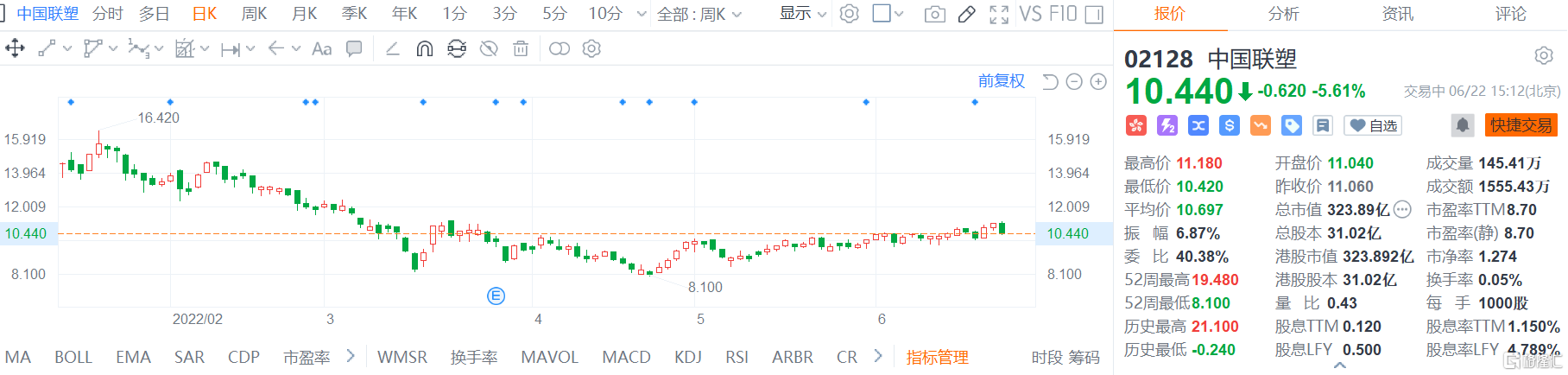Expand the range ruler tool dropdown arrow
1568x375 pixels.
coord(250,49)
